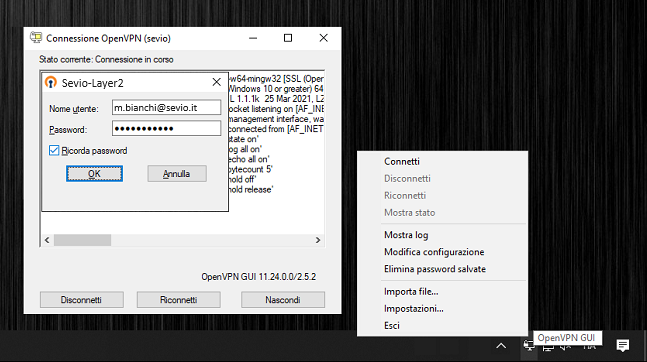Confirm credentials with the OK button
The width and height of the screenshot is (647, 362).
pos(94,174)
